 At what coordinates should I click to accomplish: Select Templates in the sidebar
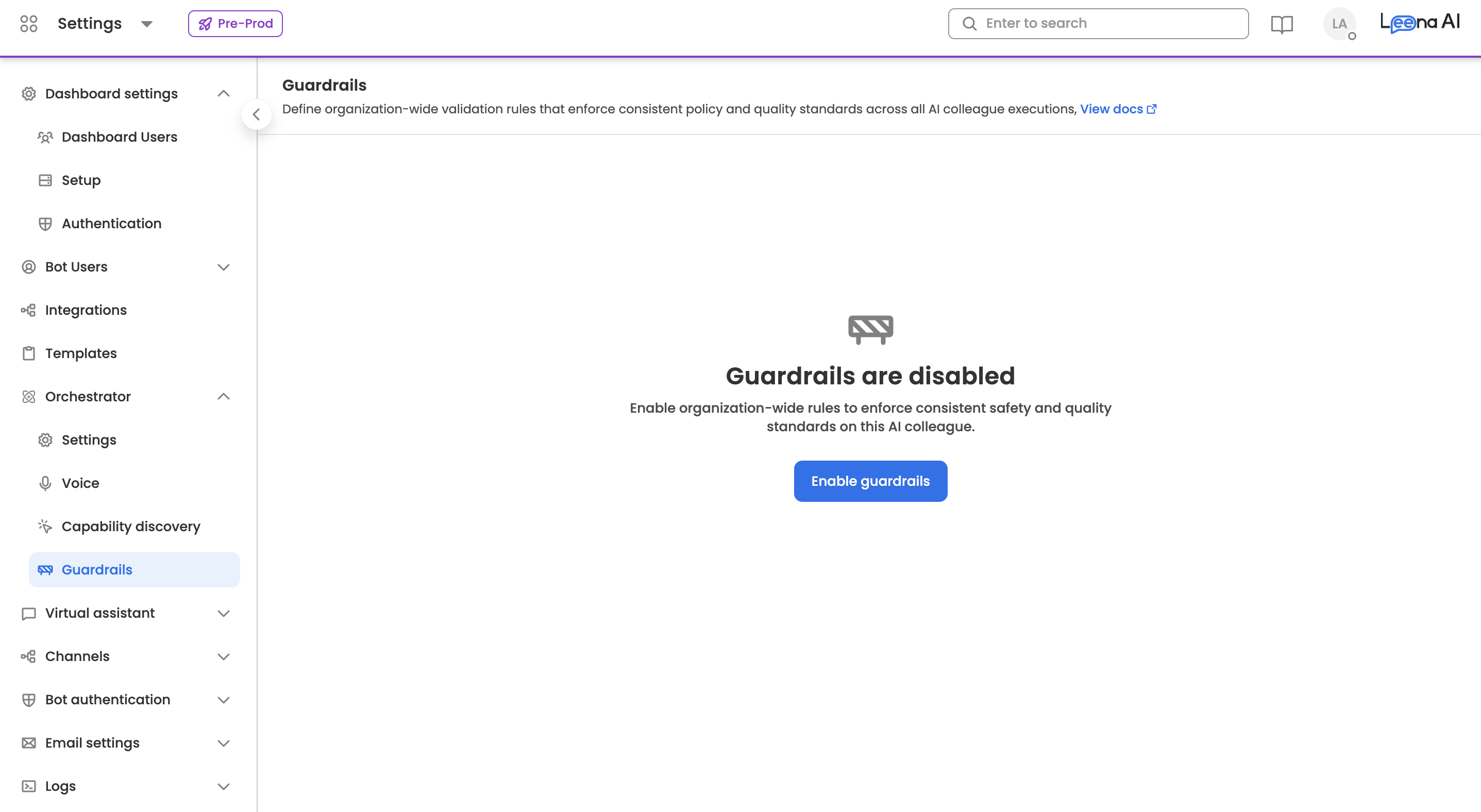coord(81,353)
